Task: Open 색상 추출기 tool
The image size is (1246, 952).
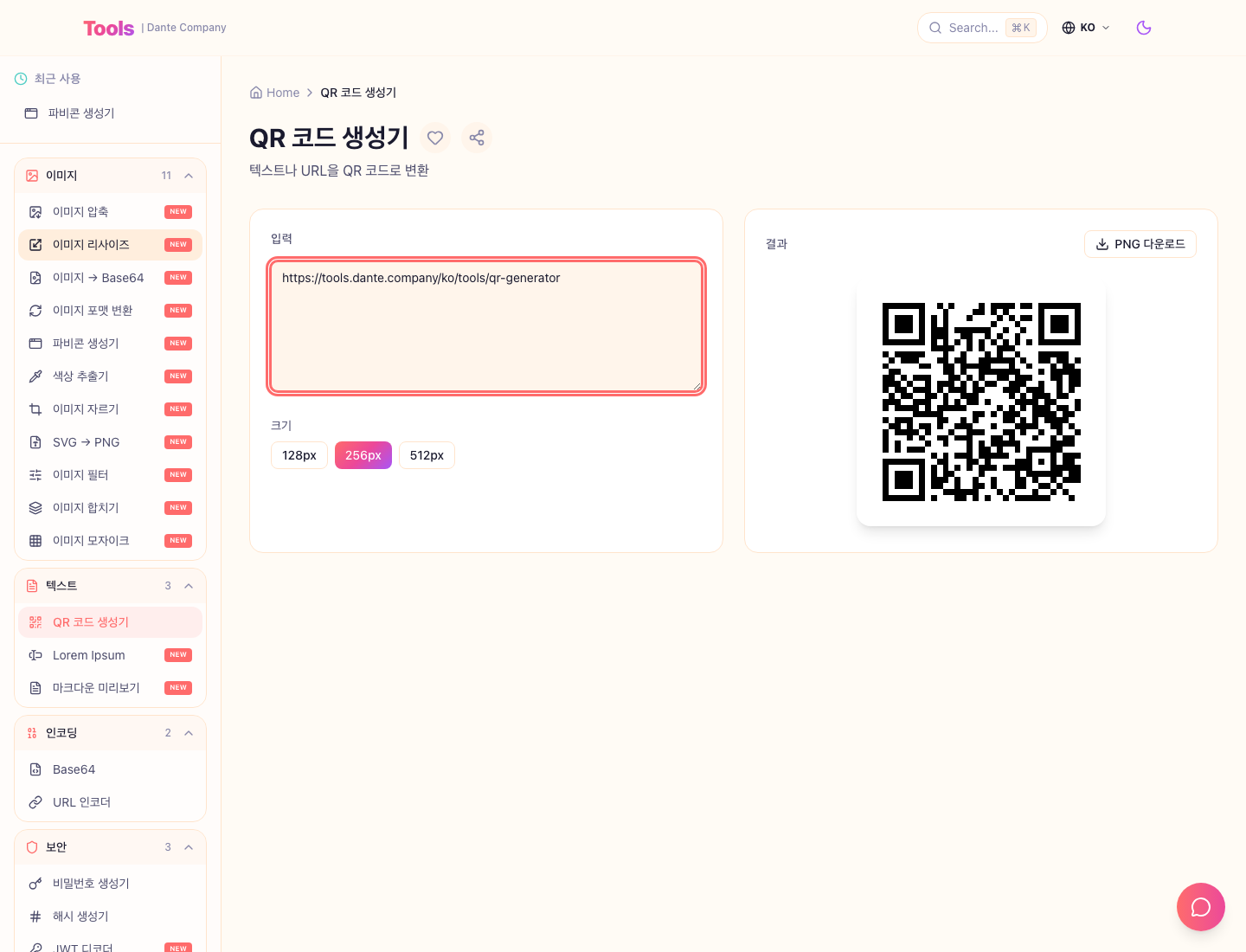Action: pyautogui.click(x=110, y=376)
